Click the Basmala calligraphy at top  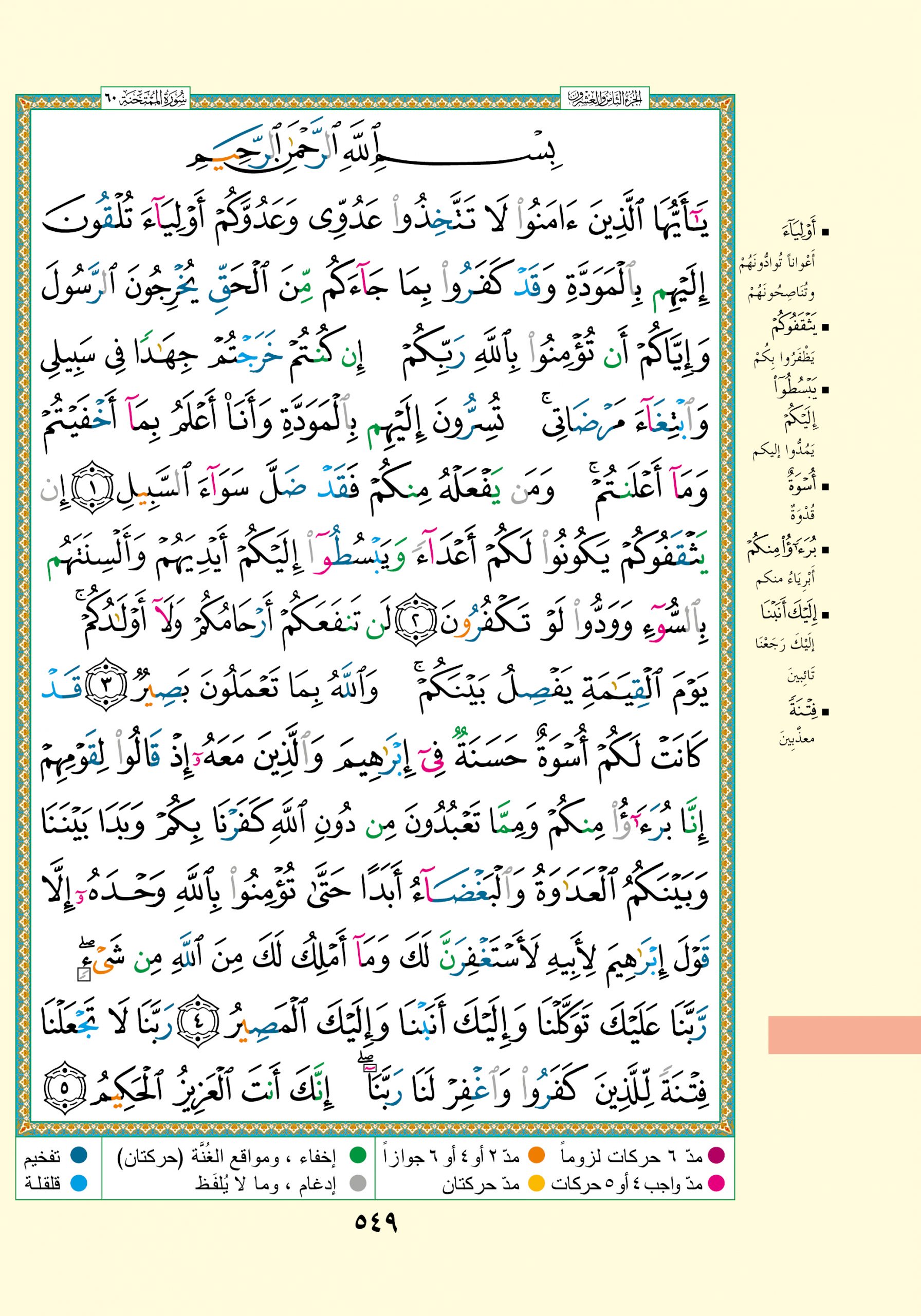(x=375, y=153)
